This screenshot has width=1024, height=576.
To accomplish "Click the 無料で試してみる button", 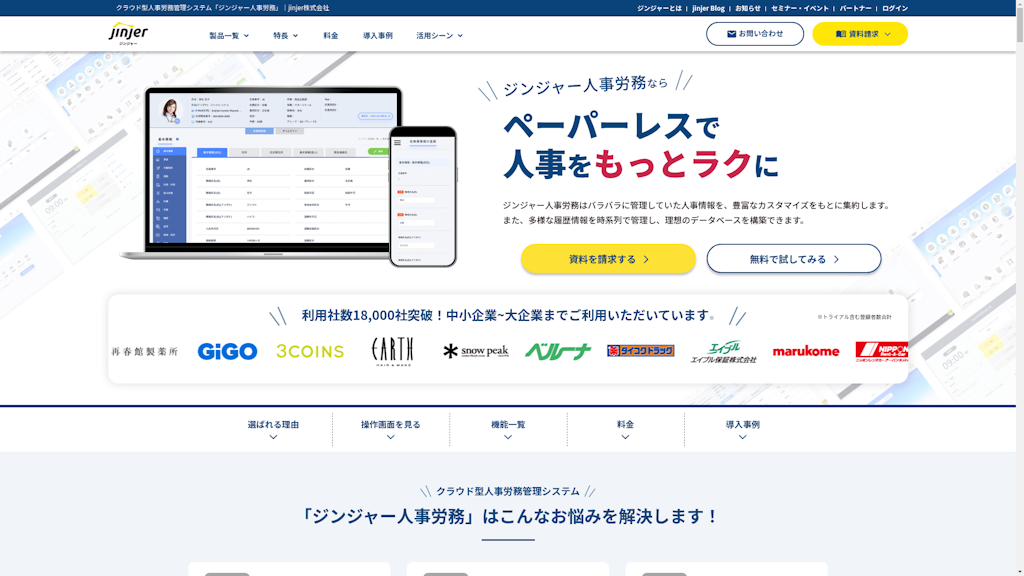I will point(794,259).
